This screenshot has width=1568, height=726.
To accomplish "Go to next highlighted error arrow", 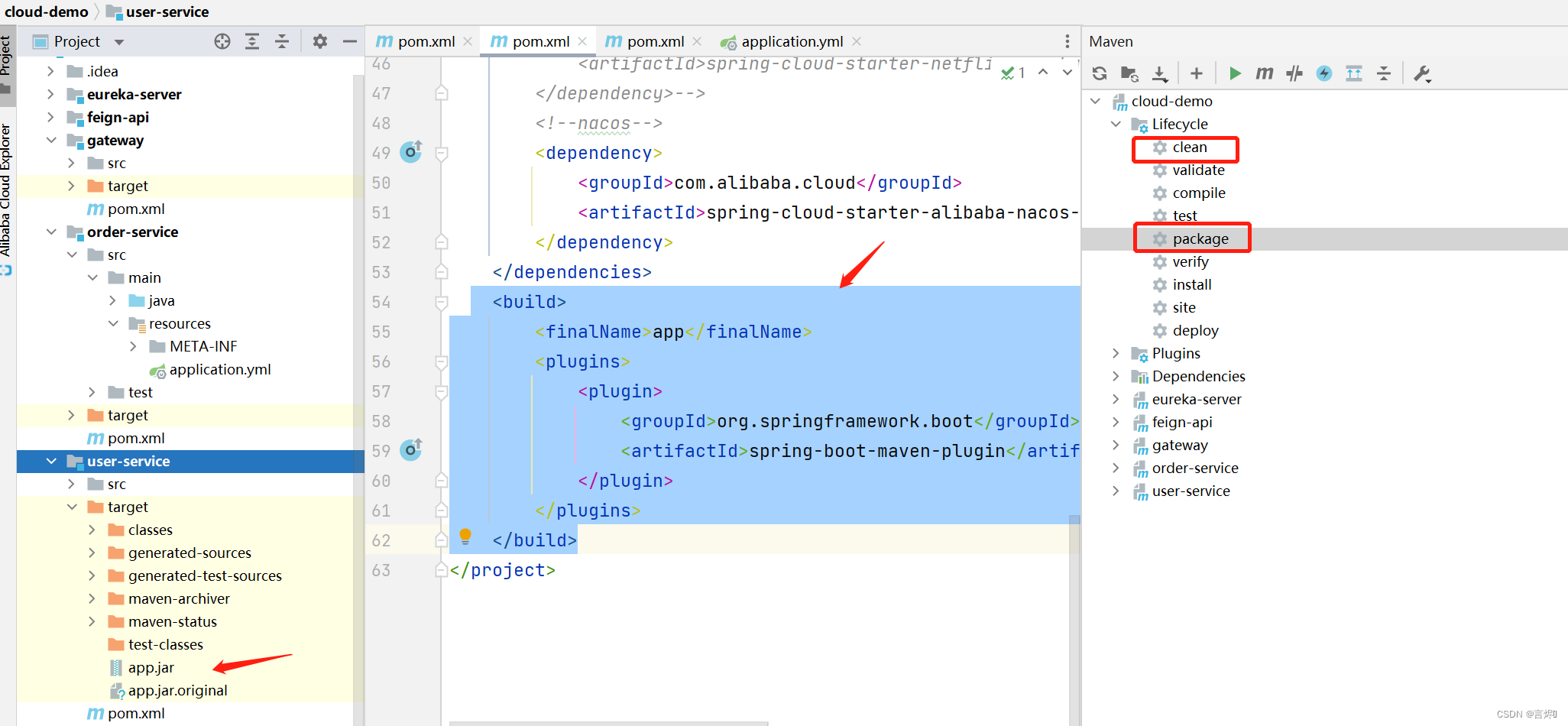I will pos(1067,72).
